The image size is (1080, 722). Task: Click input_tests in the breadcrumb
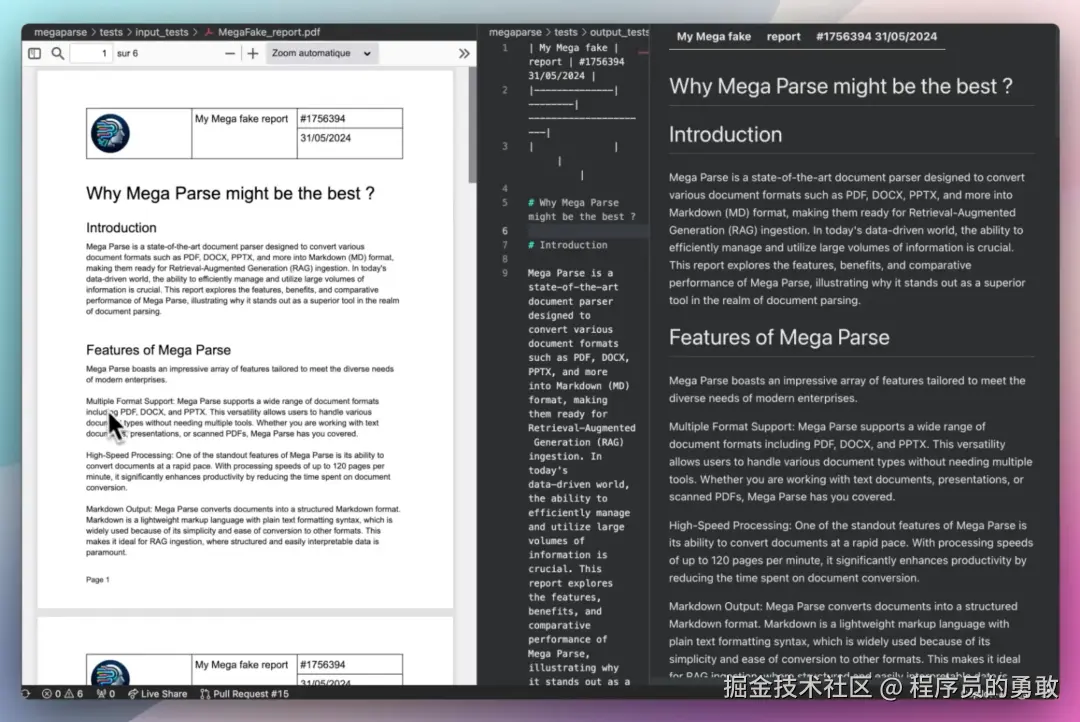coord(162,32)
